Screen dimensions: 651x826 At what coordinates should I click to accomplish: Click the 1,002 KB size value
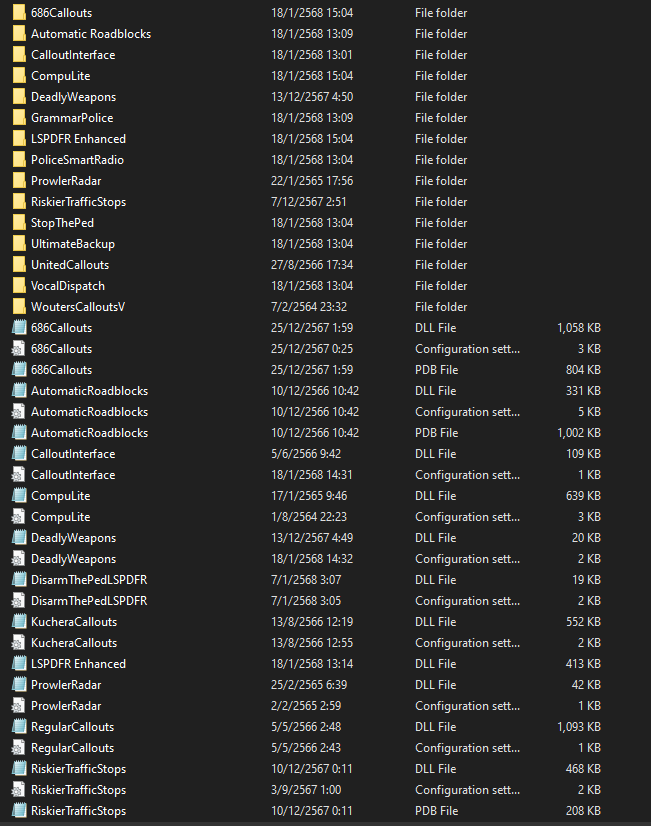tap(579, 433)
